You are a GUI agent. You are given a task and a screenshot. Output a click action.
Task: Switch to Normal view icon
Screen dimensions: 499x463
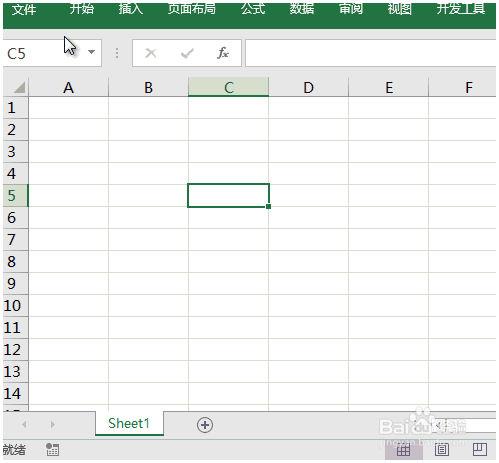coord(403,450)
